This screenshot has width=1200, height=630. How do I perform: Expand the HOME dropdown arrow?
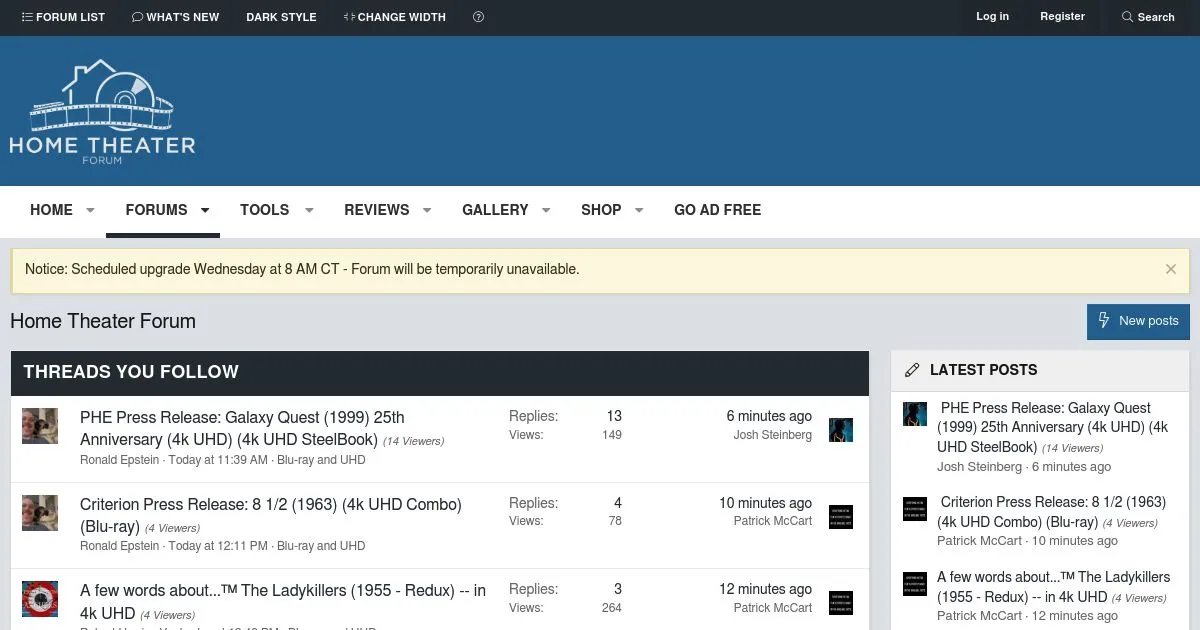pyautogui.click(x=90, y=210)
